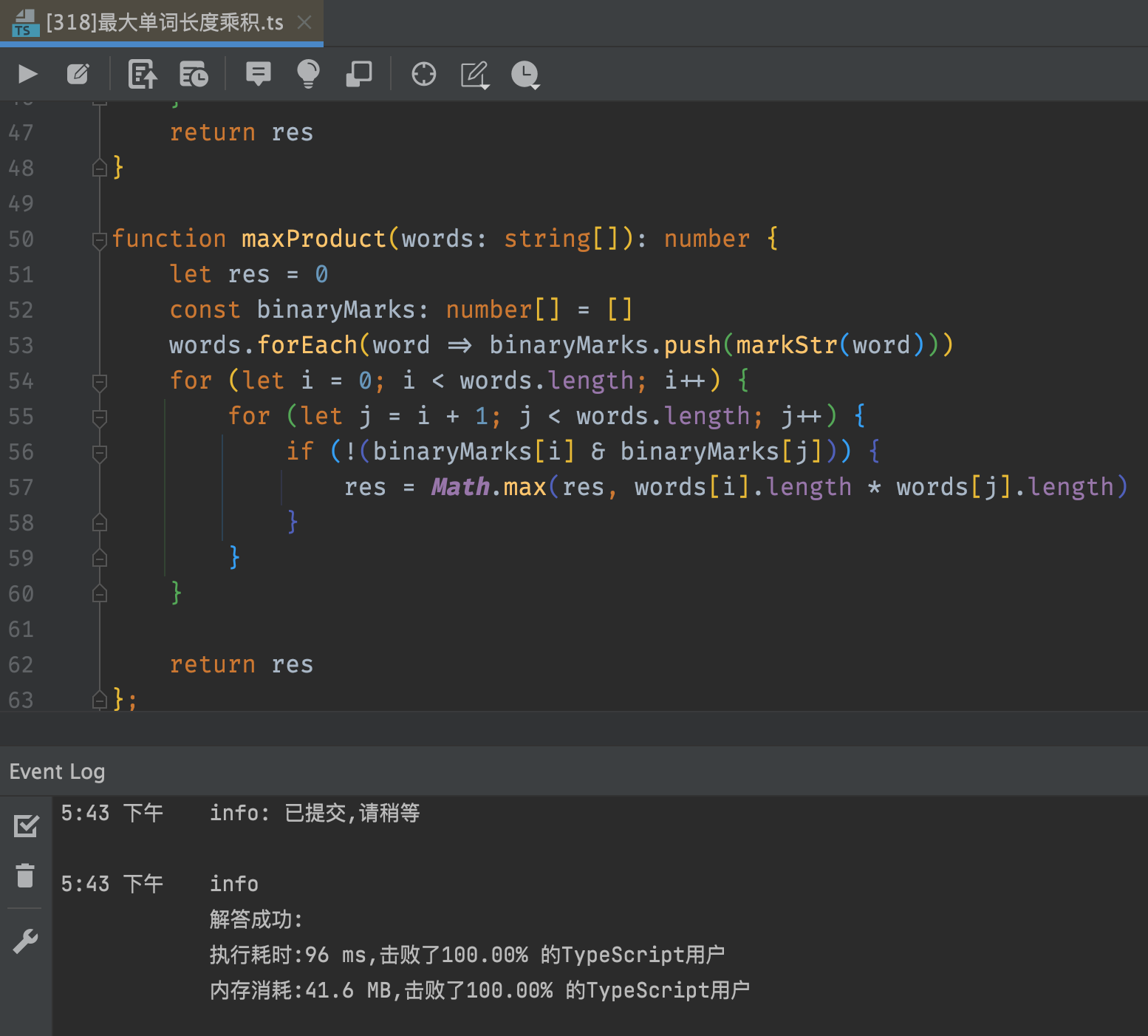Click 'let res = 0' on line 51

249,274
